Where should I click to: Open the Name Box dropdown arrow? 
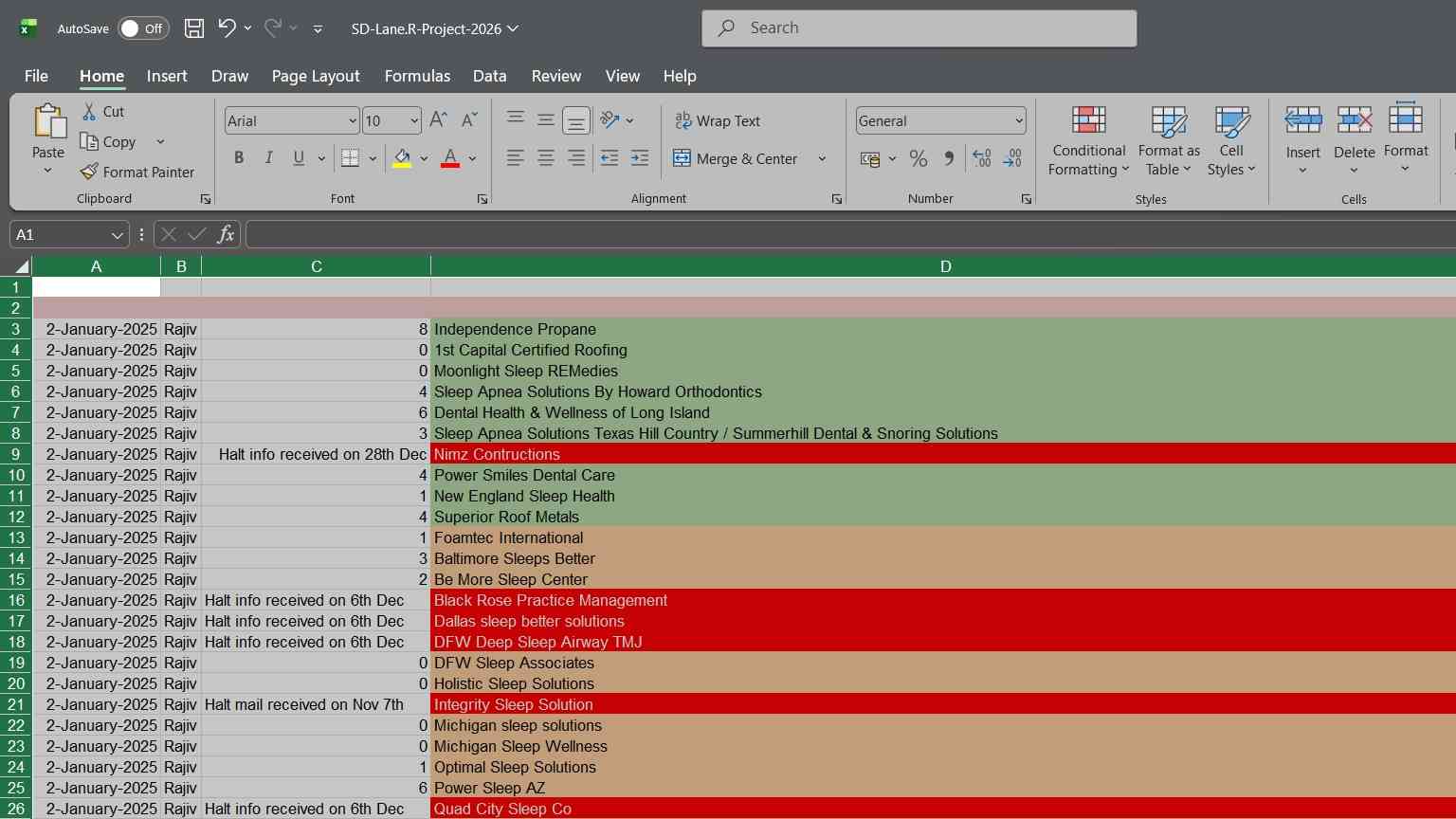pyautogui.click(x=118, y=235)
